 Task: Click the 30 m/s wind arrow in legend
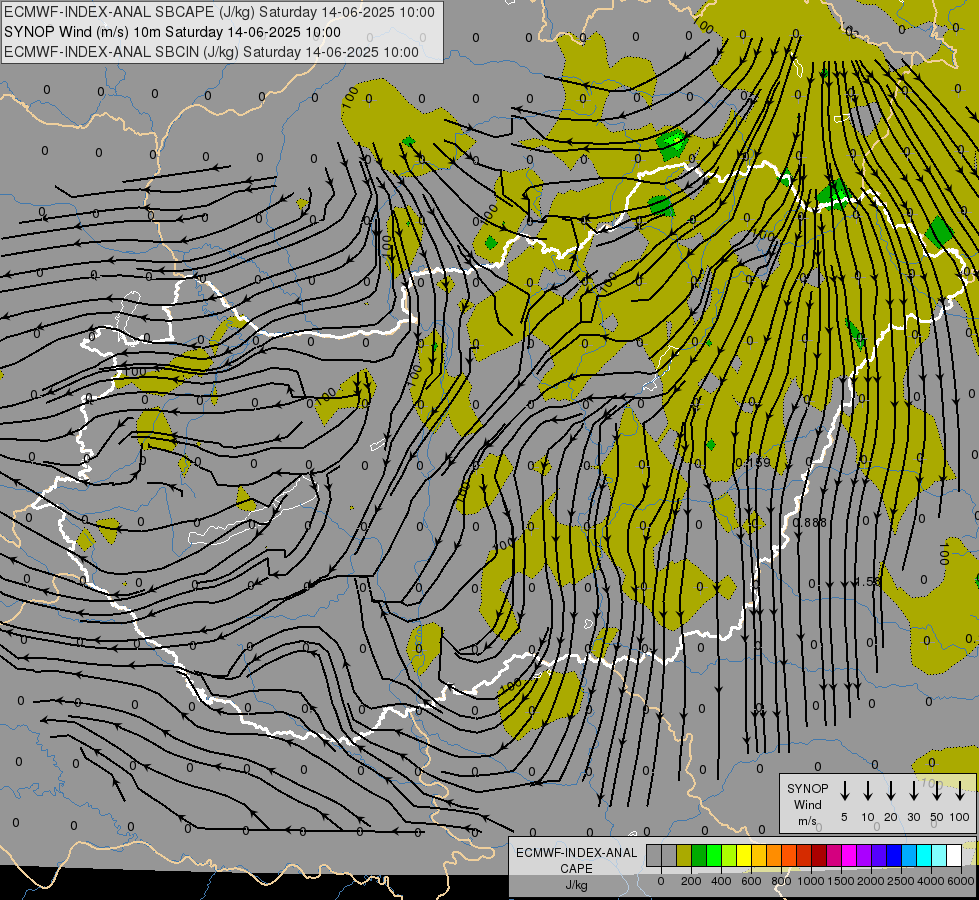(913, 790)
